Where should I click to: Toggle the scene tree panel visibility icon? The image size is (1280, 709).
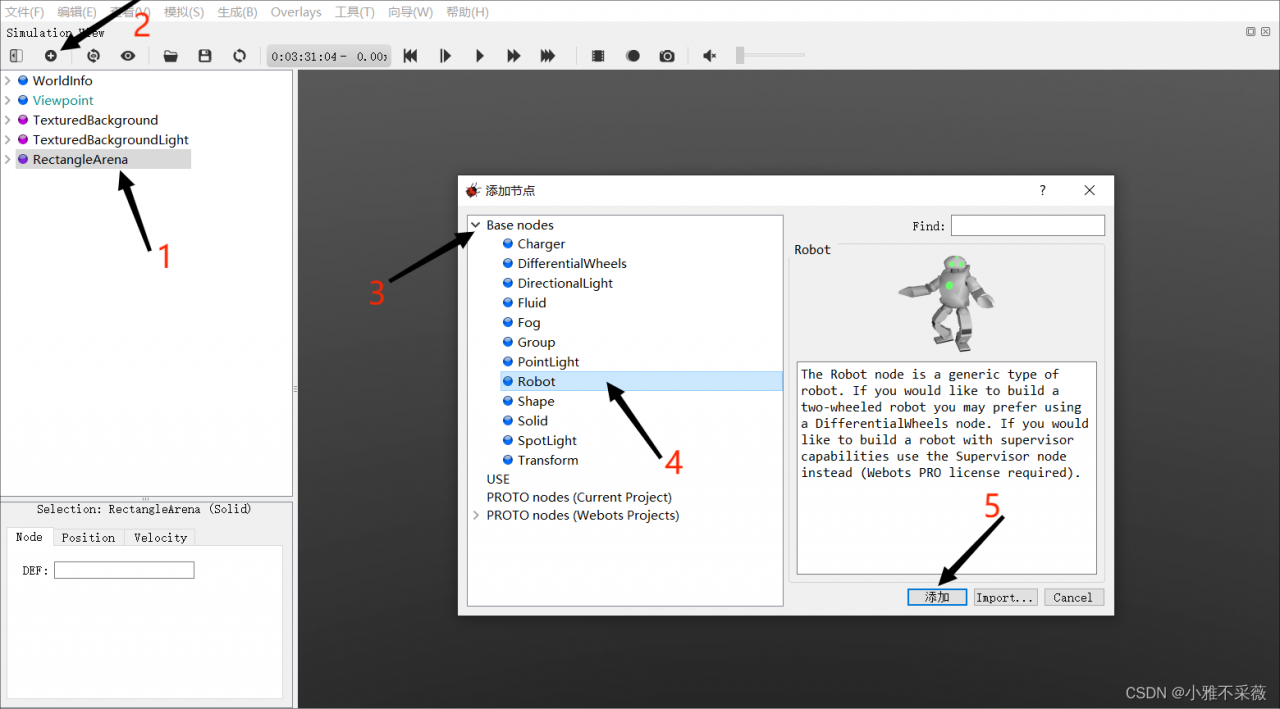click(16, 56)
